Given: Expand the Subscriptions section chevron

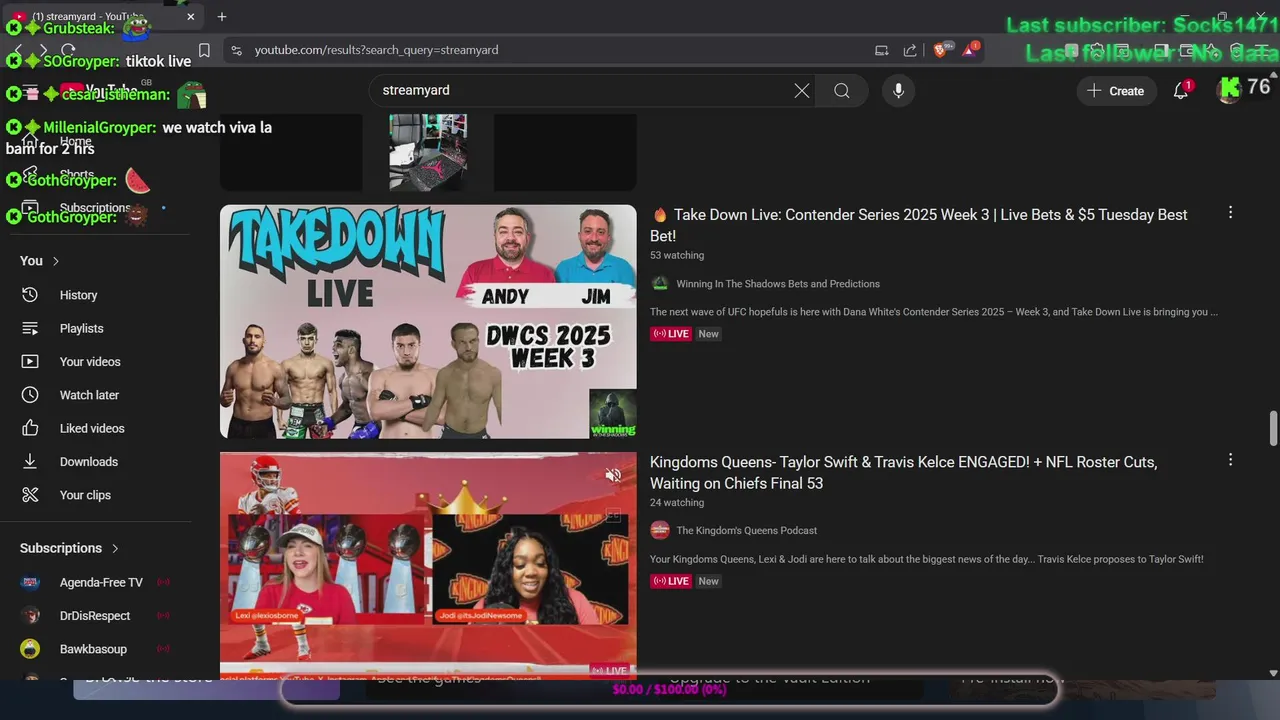Looking at the screenshot, I should (x=115, y=548).
